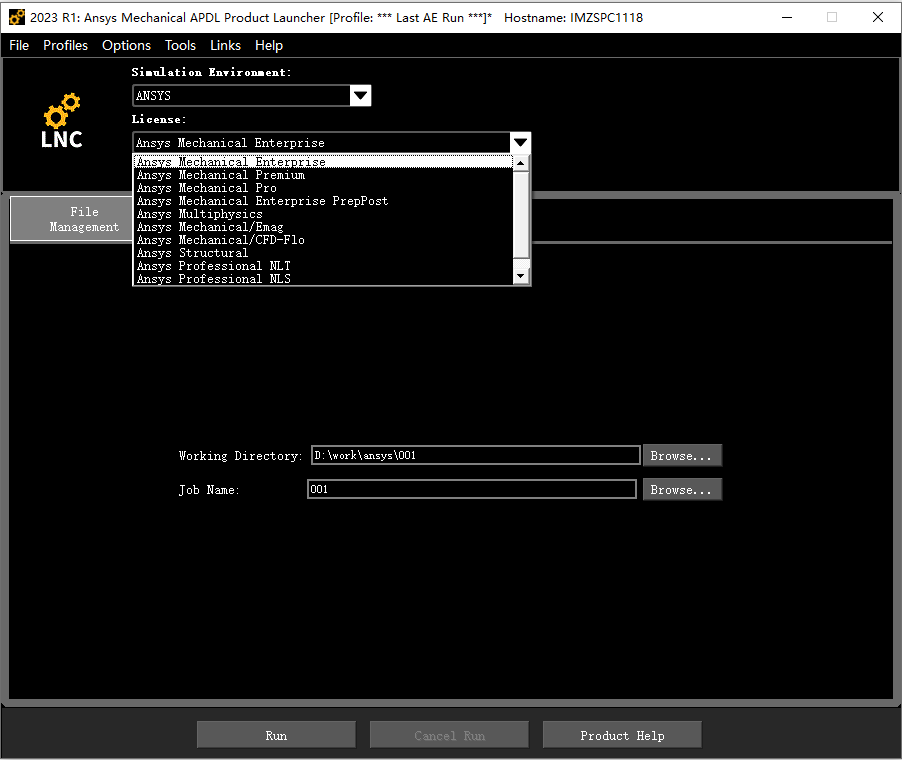Select Ansys Multiphysics license
This screenshot has height=760, width=902.
click(x=323, y=214)
